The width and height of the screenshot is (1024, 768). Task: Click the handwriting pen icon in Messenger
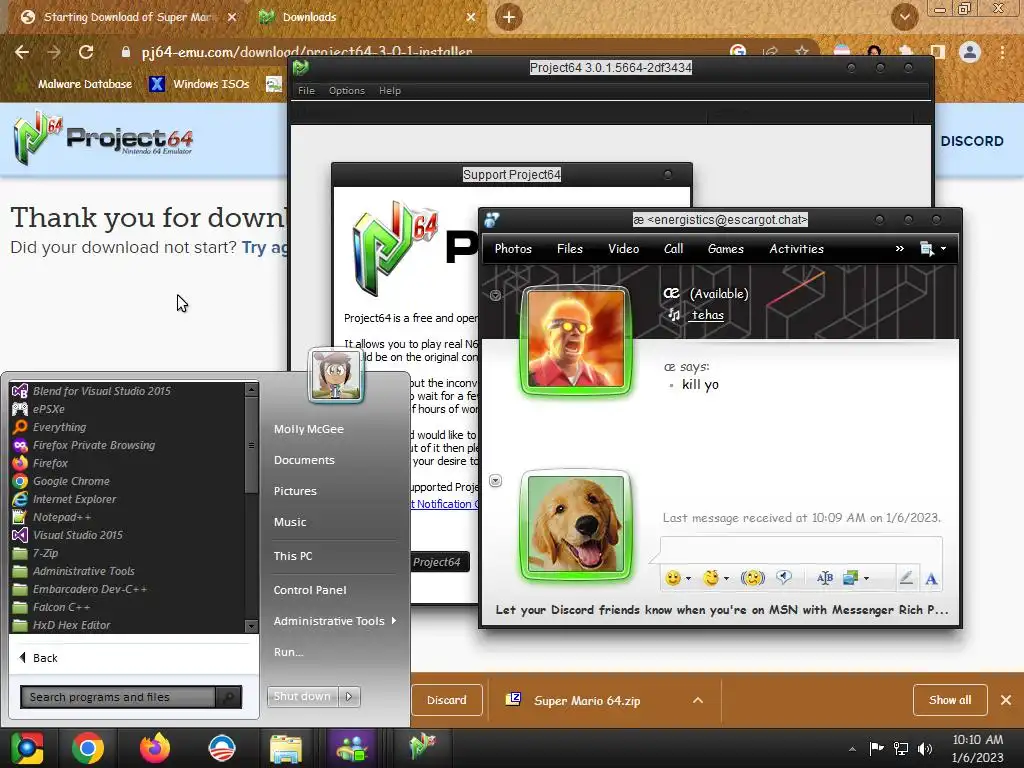coord(906,578)
